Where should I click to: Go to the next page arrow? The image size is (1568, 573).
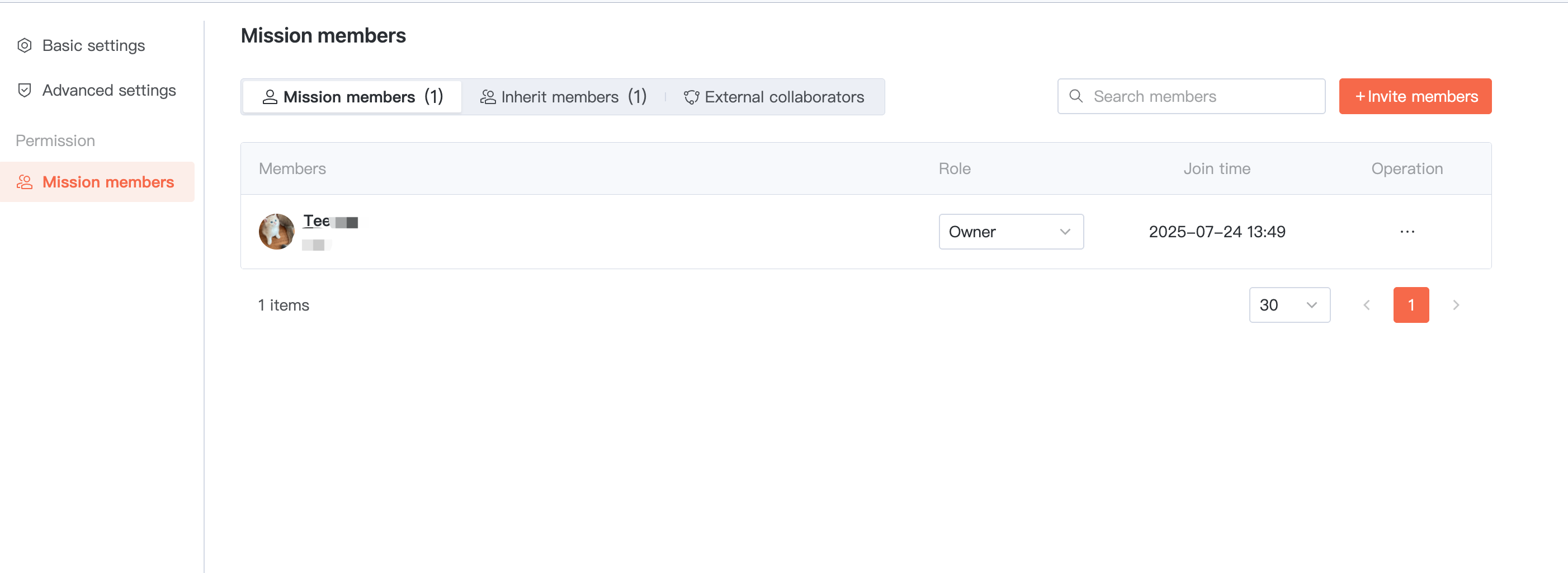tap(1456, 305)
